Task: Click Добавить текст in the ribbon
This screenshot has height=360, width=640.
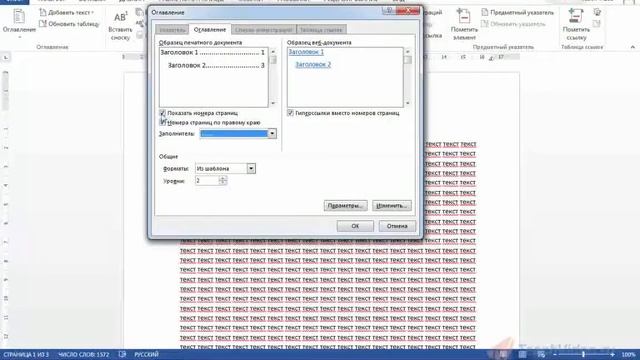Action: (66, 13)
